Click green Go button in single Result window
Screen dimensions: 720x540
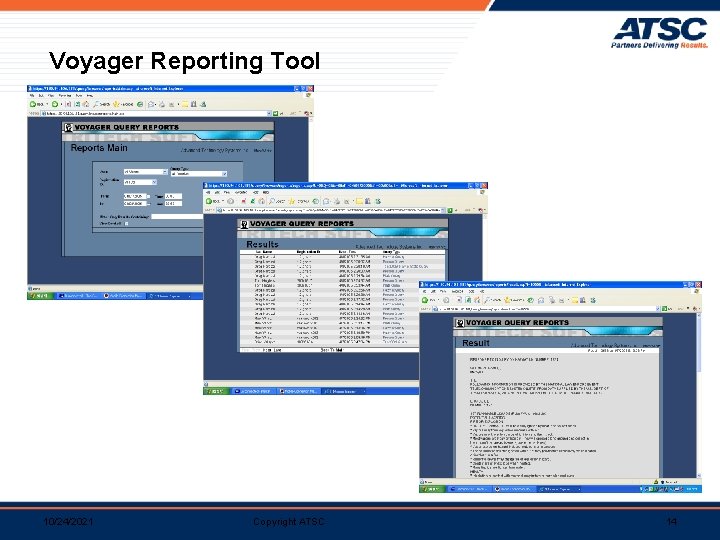click(664, 309)
